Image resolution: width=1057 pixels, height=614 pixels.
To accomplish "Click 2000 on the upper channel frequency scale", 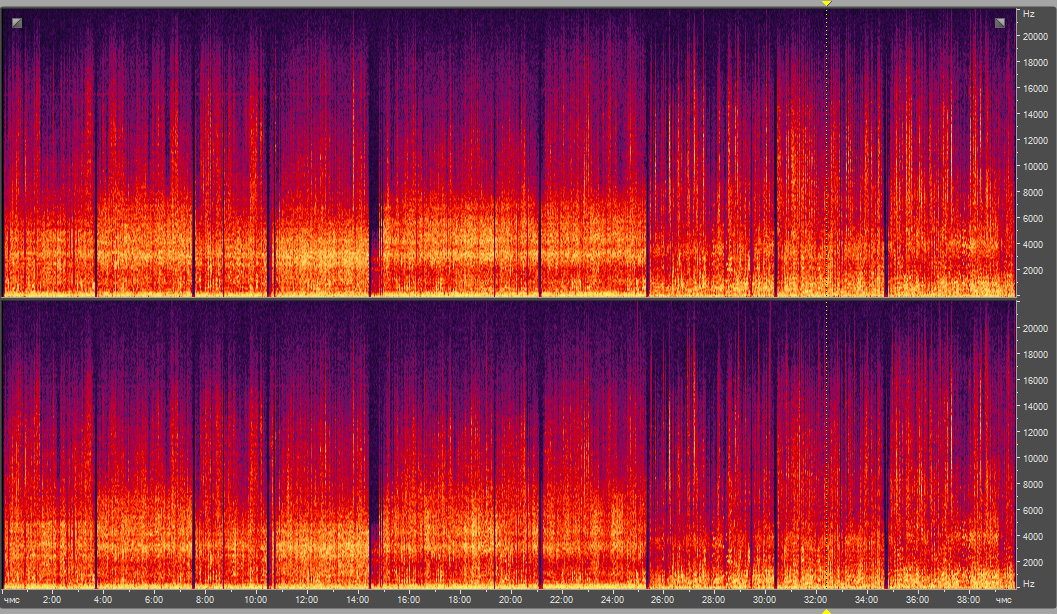I will click(x=1033, y=270).
